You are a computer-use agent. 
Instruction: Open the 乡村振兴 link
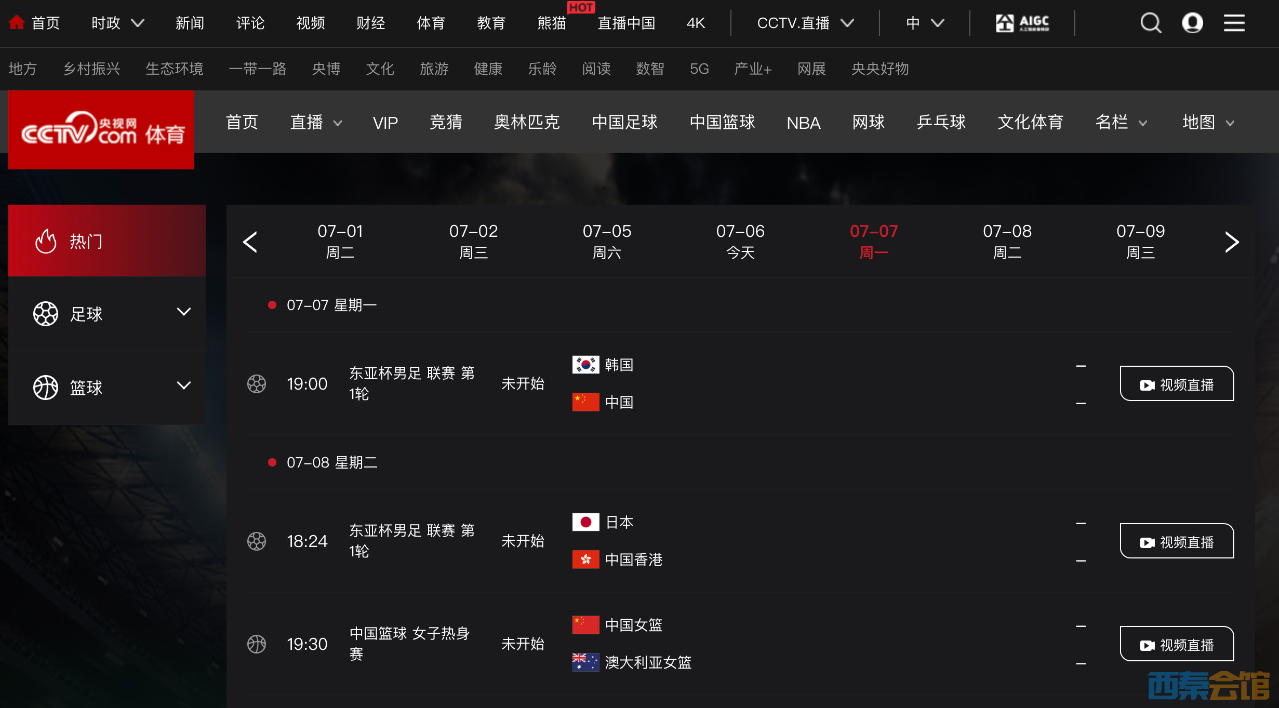click(x=91, y=69)
